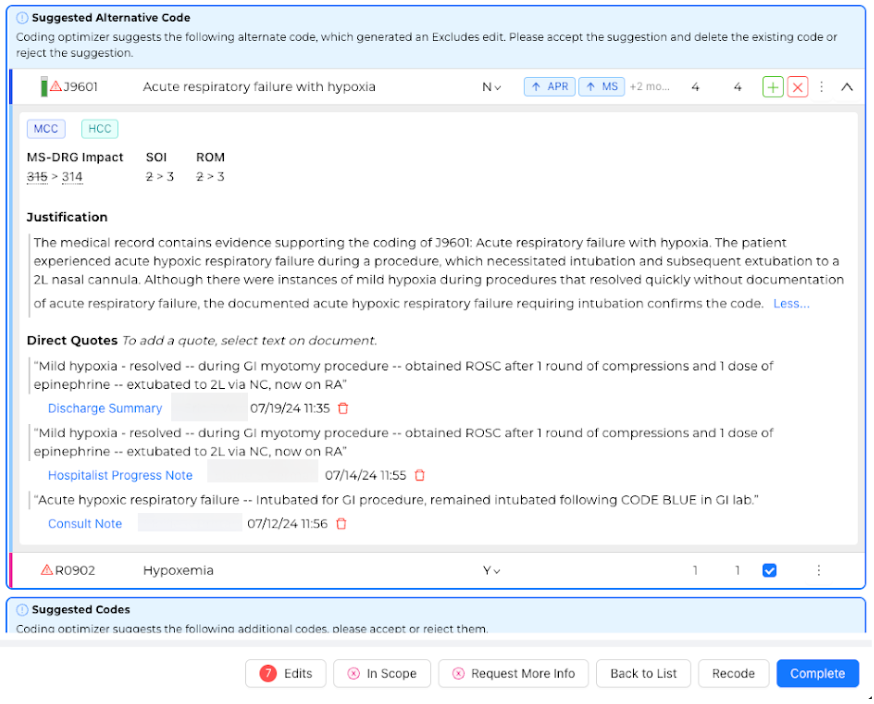The width and height of the screenshot is (874, 704).
Task: Open the J9601 row three-dot menu
Action: tap(822, 87)
